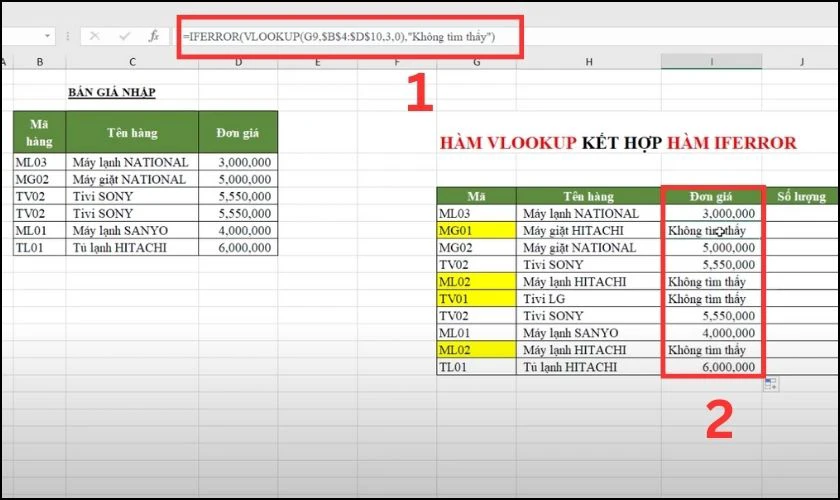Click the Cancel (X) formula bar icon
The width and height of the screenshot is (840, 500).
point(95,36)
